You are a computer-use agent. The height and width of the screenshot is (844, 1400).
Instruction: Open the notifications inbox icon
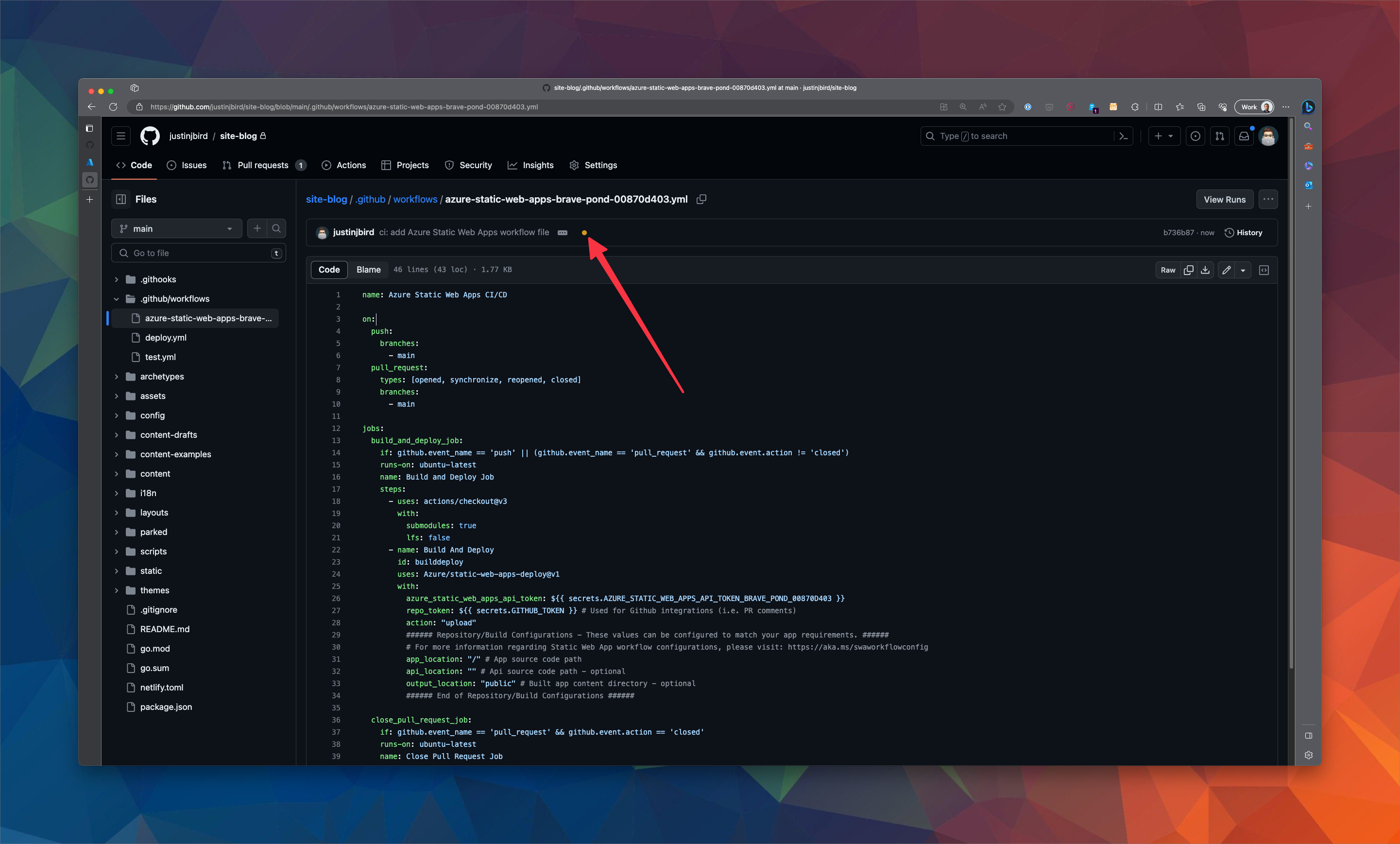[1244, 136]
